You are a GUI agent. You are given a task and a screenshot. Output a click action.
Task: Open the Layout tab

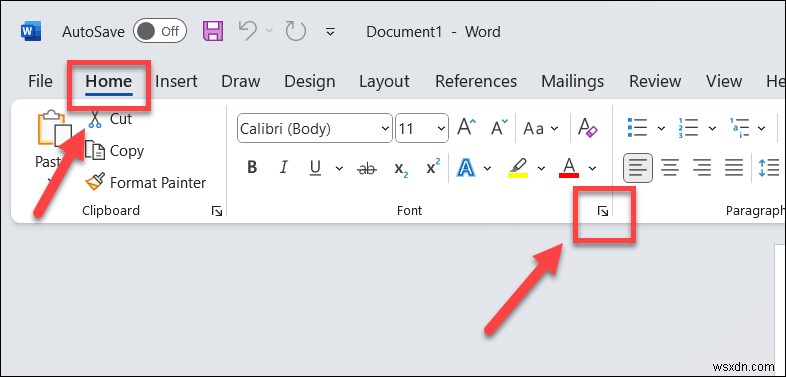(384, 81)
